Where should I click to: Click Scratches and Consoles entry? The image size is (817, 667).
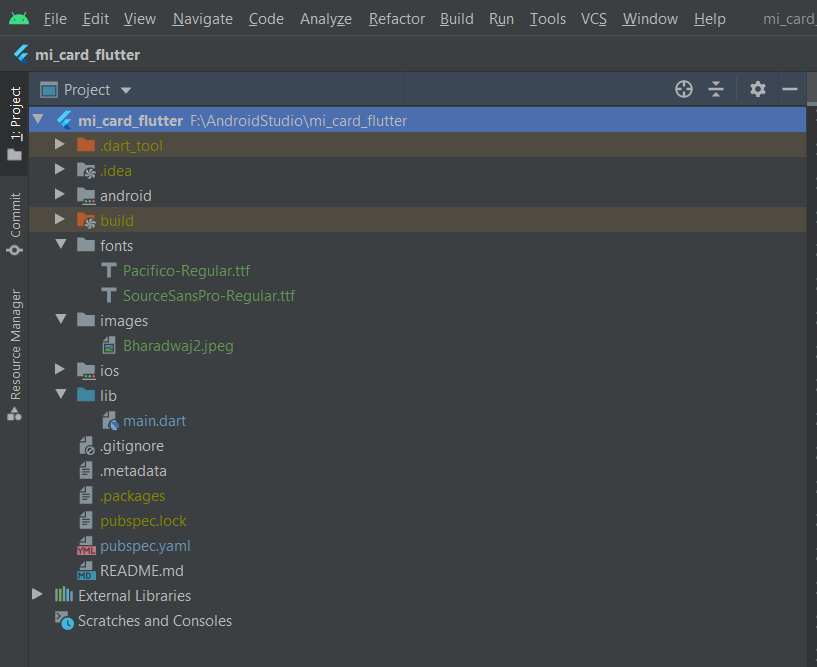pyautogui.click(x=154, y=621)
